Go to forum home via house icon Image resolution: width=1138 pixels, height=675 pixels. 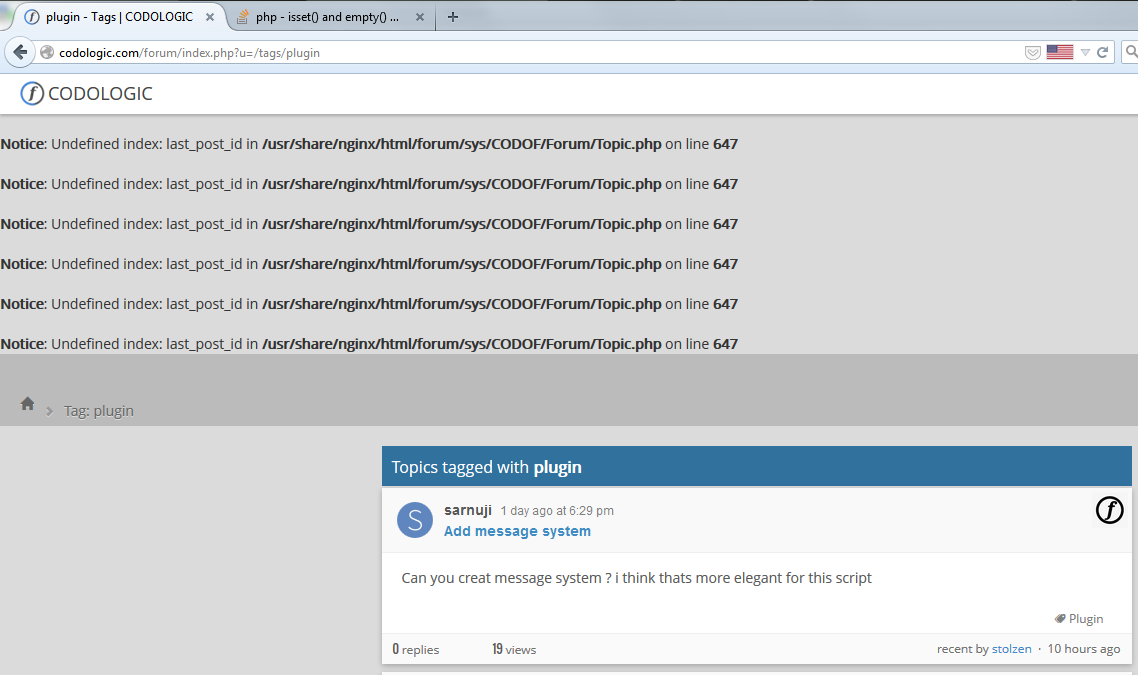coord(28,404)
